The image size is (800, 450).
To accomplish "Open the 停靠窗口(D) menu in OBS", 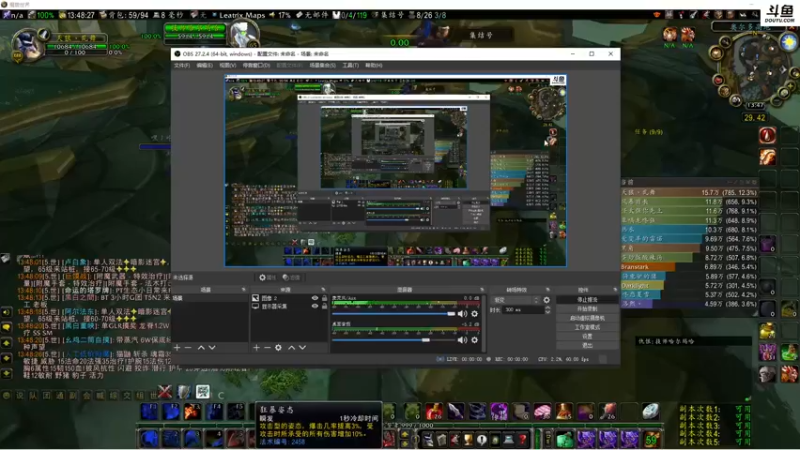I will (256, 65).
